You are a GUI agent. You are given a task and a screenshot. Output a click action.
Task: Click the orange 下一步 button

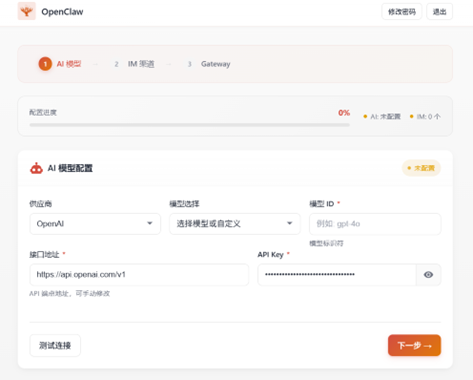click(414, 345)
